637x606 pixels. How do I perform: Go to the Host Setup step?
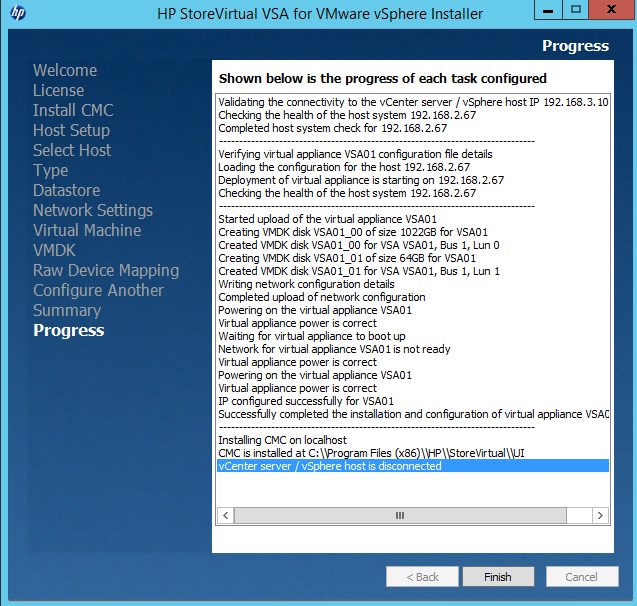(x=71, y=130)
